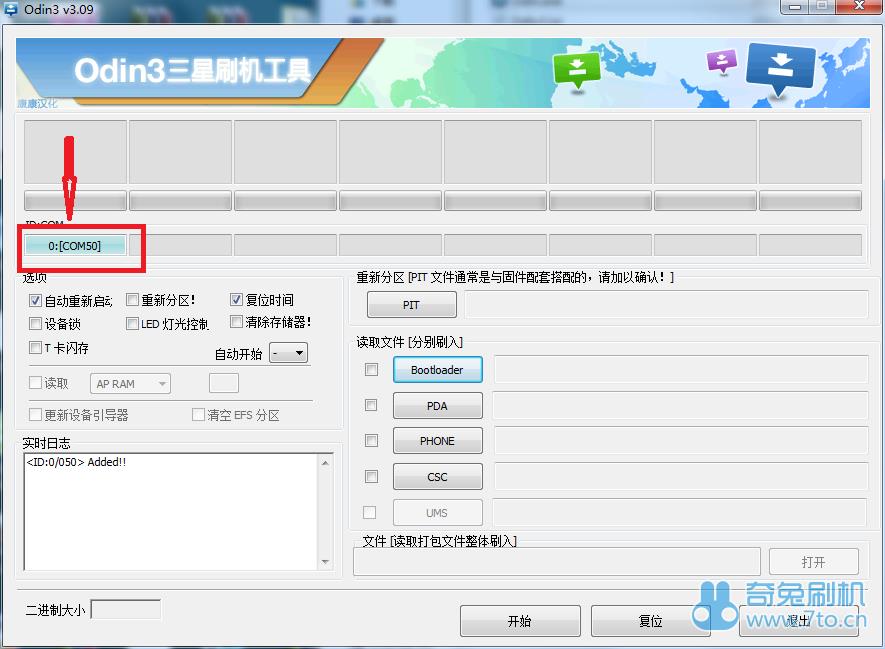Image resolution: width=885 pixels, height=649 pixels.
Task: Uncheck the 复位时间 reset time option
Action: pos(237,300)
